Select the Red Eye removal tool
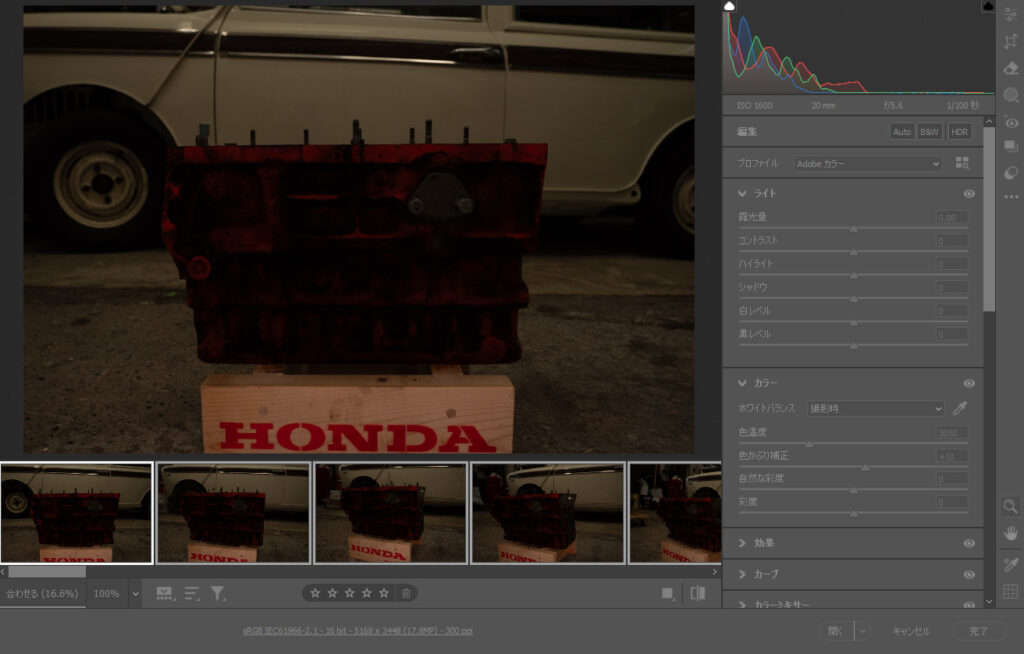Screen dimensions: 1024x654 click(1011, 123)
